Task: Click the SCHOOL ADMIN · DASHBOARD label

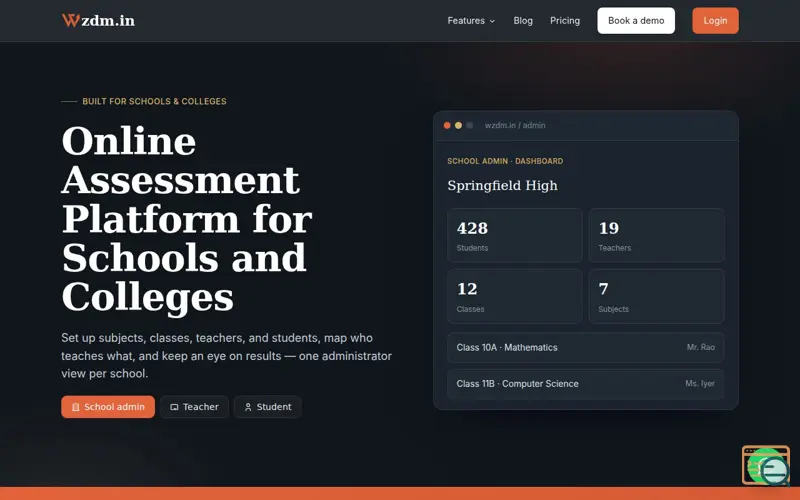Action: pos(505,161)
